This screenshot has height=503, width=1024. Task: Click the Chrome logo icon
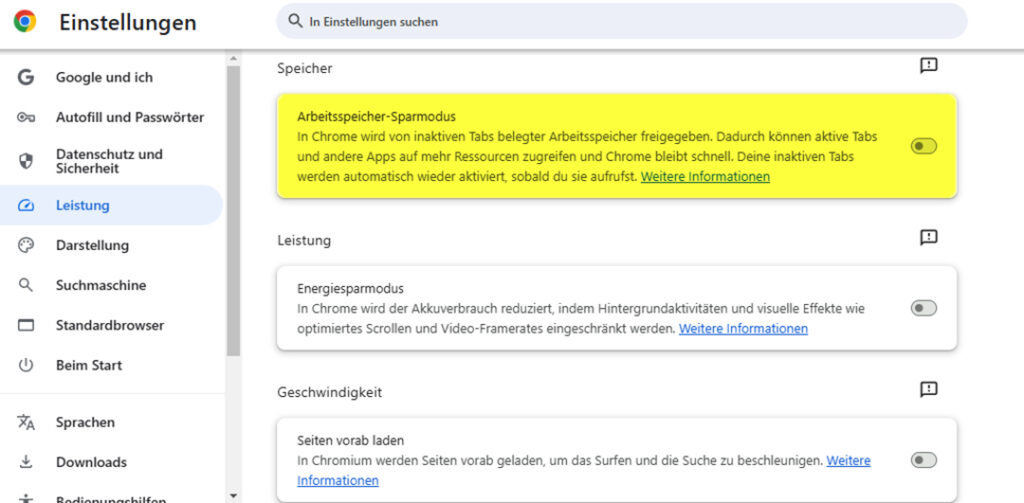tap(25, 22)
